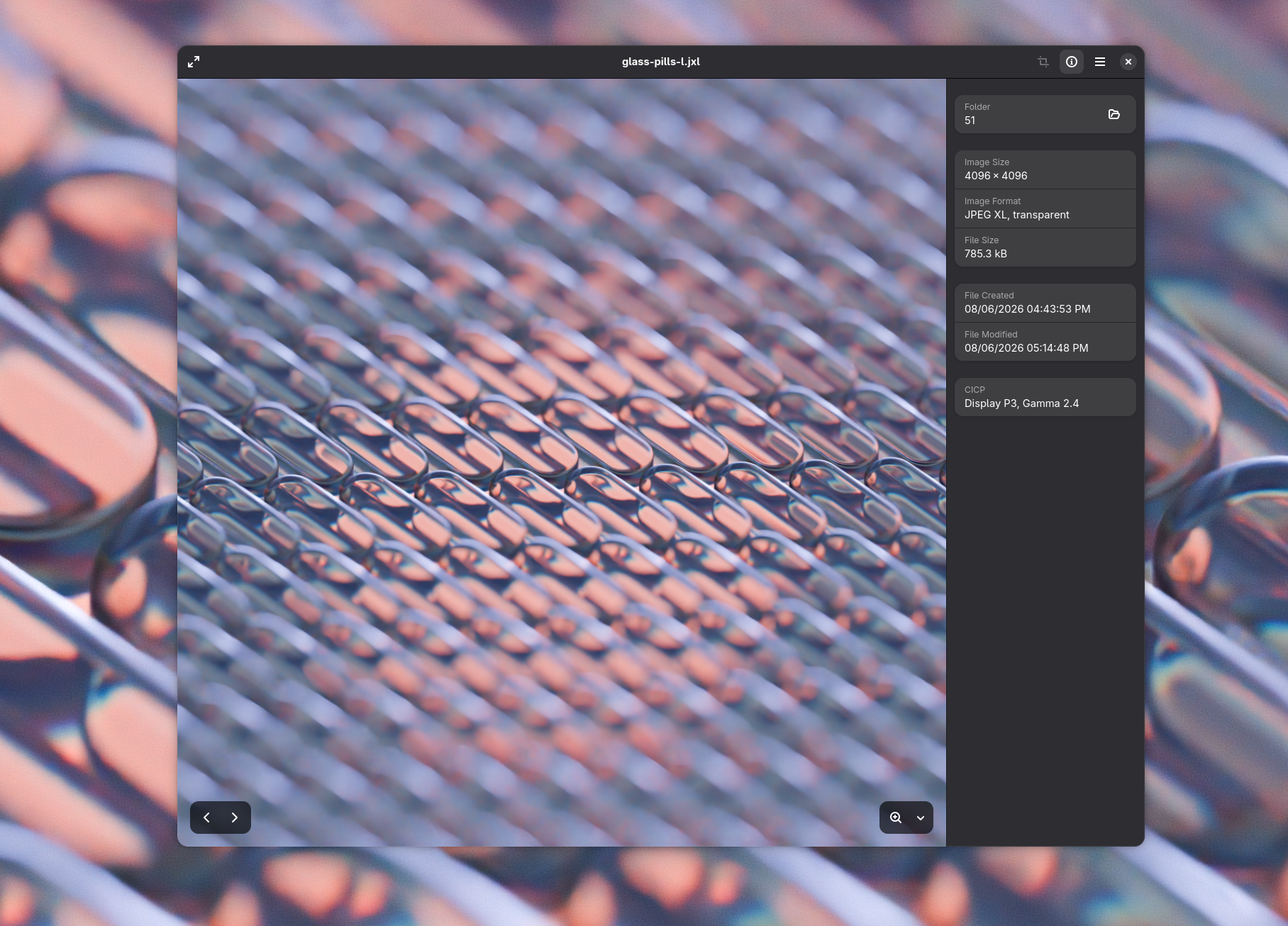The width and height of the screenshot is (1288, 926).
Task: Expand the zoom level dropdown
Action: pyautogui.click(x=921, y=818)
